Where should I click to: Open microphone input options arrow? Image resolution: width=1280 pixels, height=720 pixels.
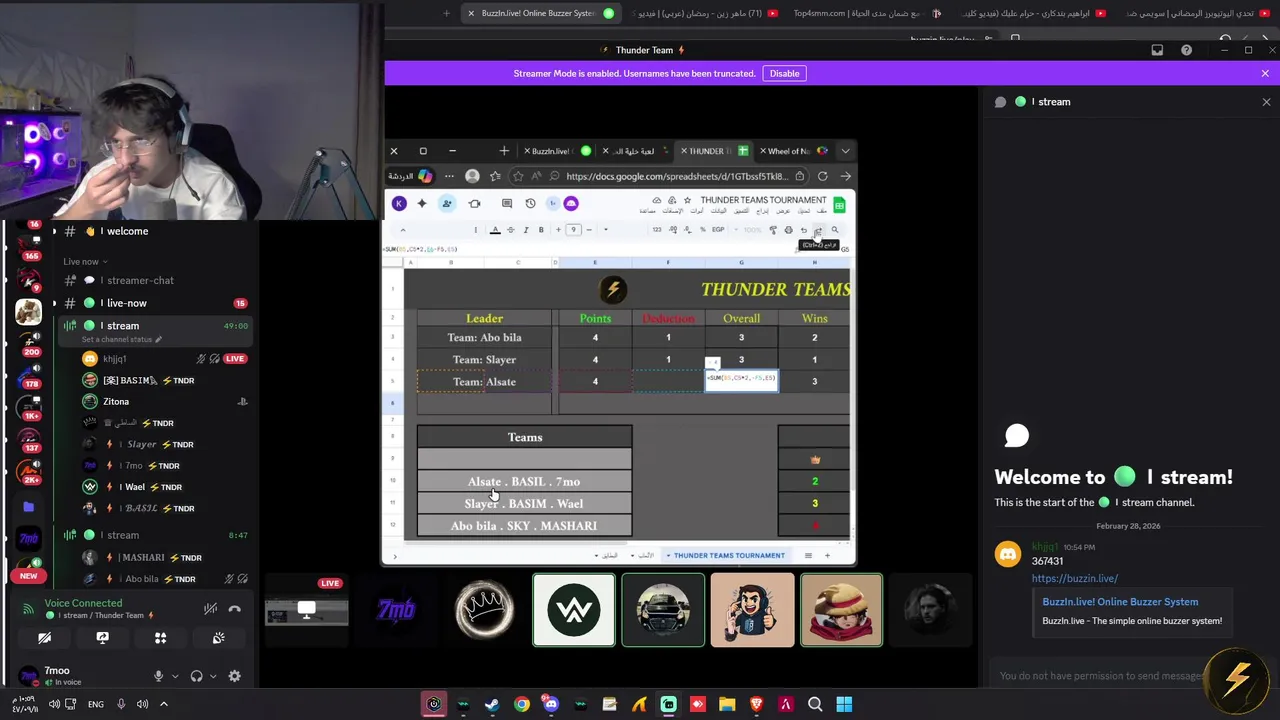[x=175, y=677]
